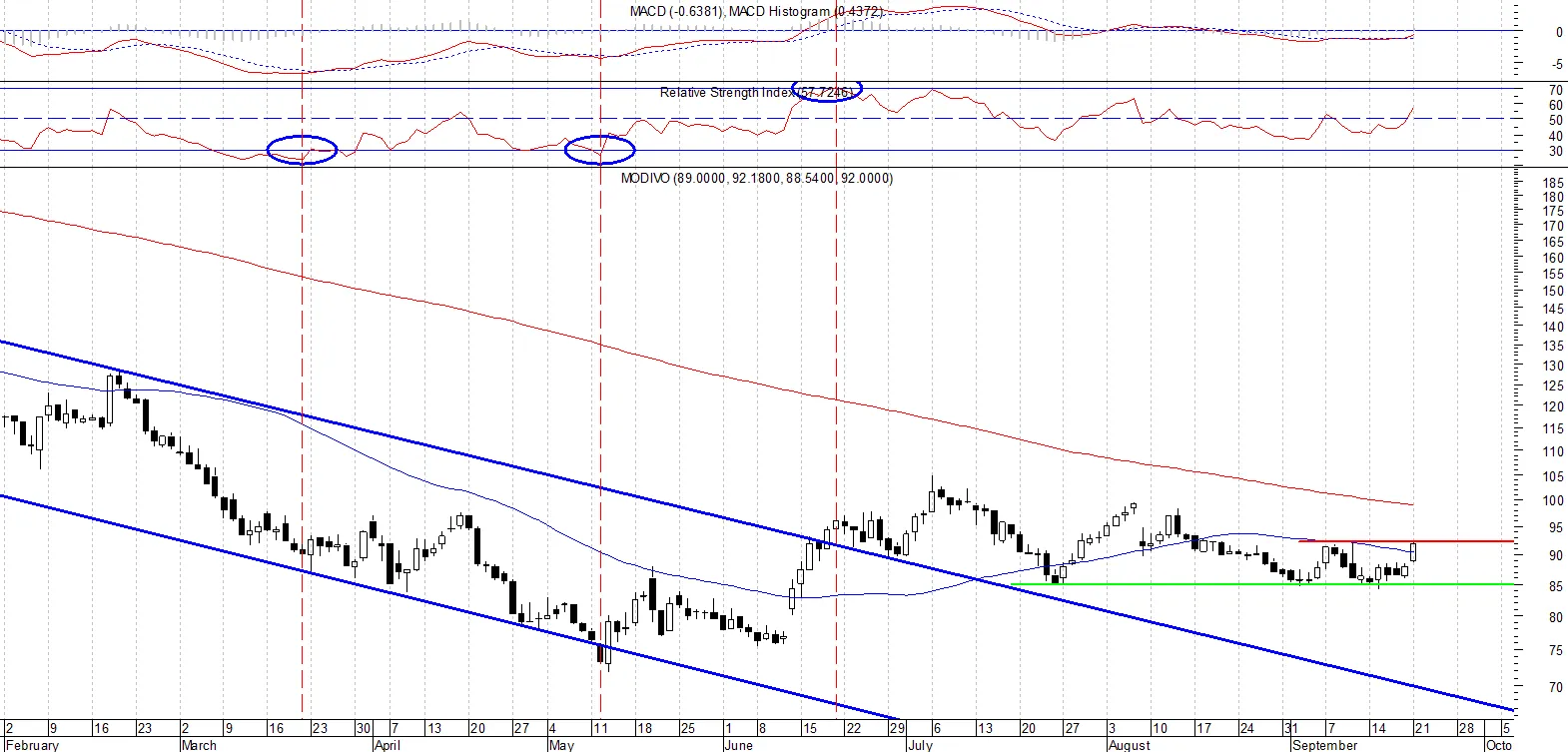
Task: Click the 29 date label in June
Action: click(x=897, y=729)
